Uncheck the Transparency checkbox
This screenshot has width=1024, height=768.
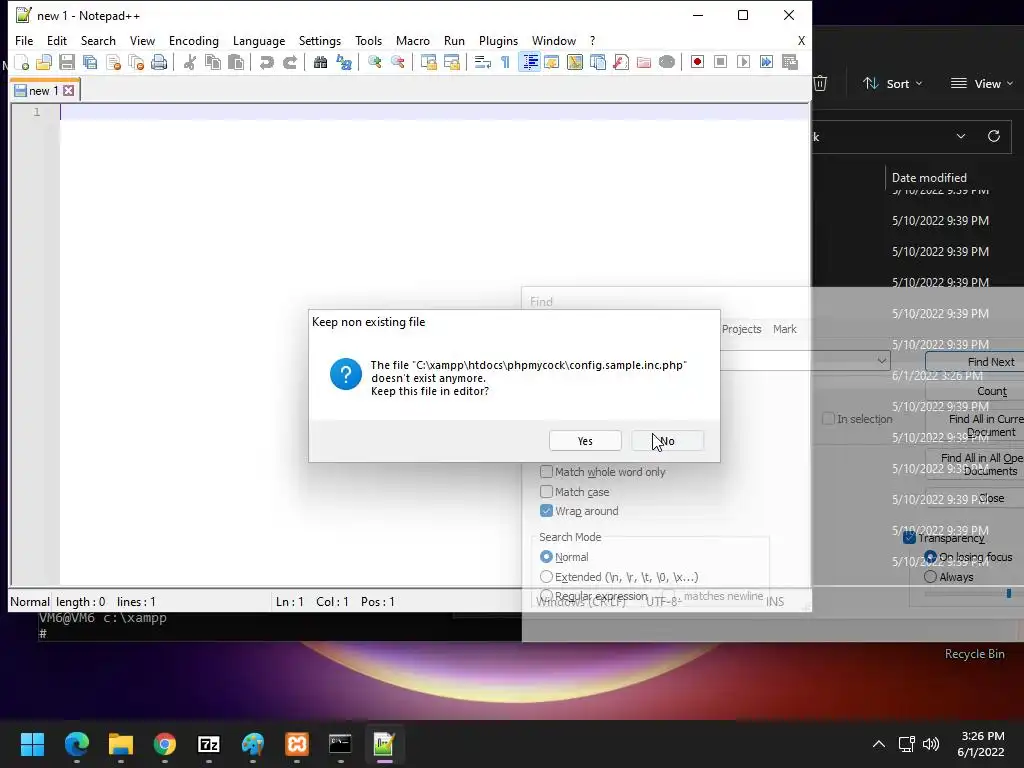(x=909, y=537)
